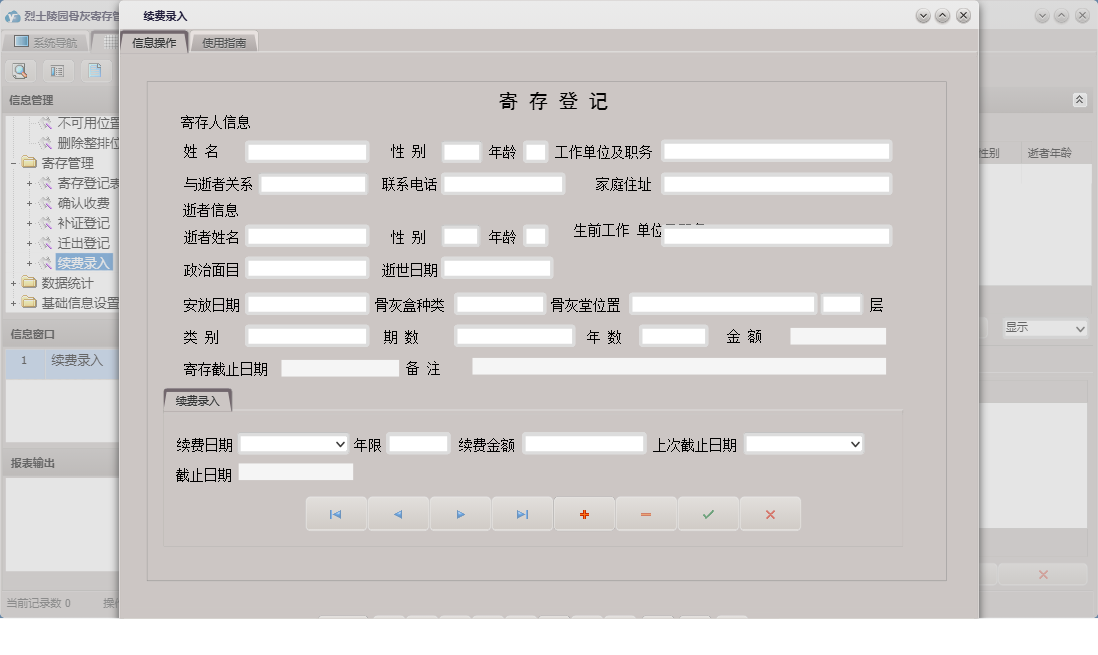
Task: Click the 姓名 input field
Action: pyautogui.click(x=307, y=152)
